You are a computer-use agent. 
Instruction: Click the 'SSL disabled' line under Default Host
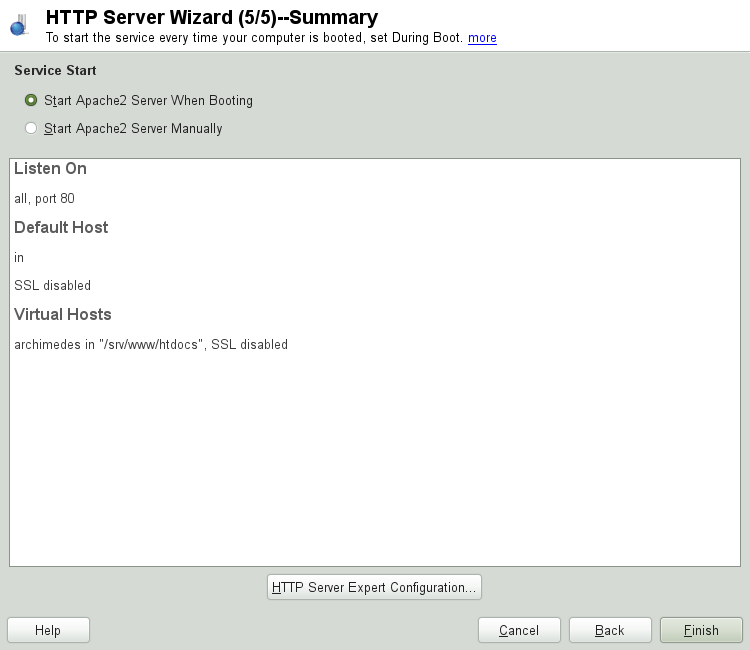pyautogui.click(x=53, y=286)
